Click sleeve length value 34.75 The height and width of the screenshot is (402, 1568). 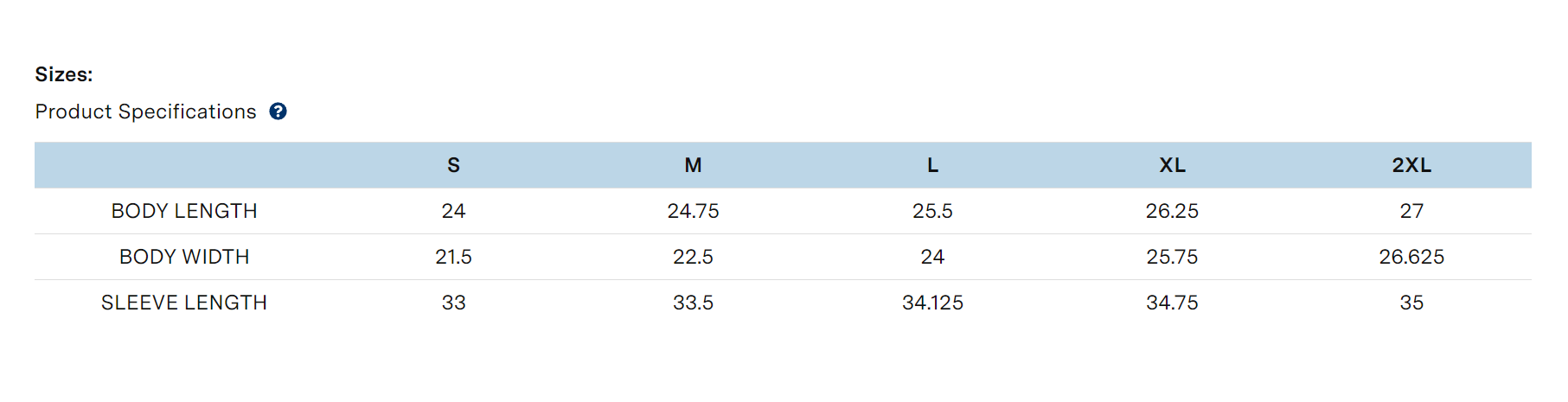pos(1172,303)
